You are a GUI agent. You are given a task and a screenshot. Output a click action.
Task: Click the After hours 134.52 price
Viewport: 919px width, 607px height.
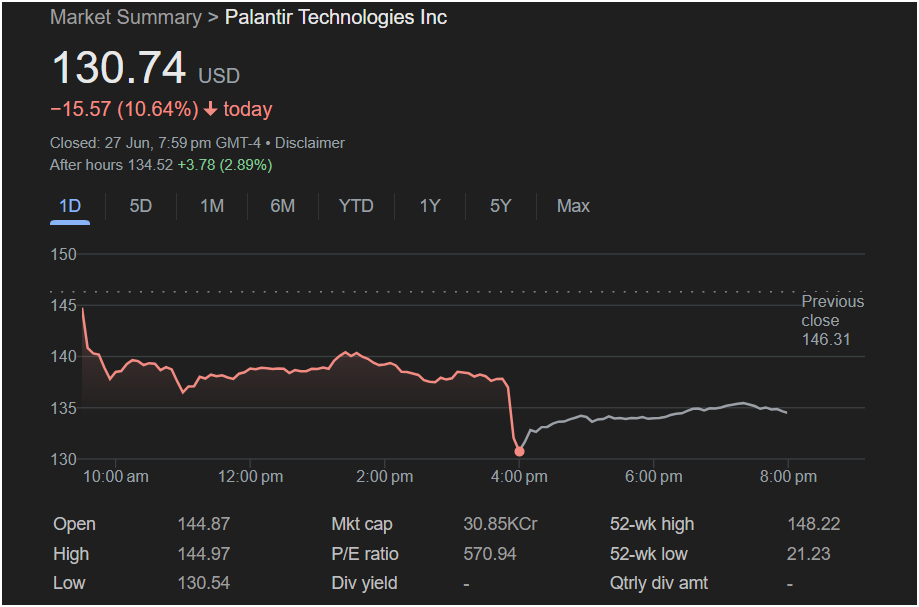(111, 165)
